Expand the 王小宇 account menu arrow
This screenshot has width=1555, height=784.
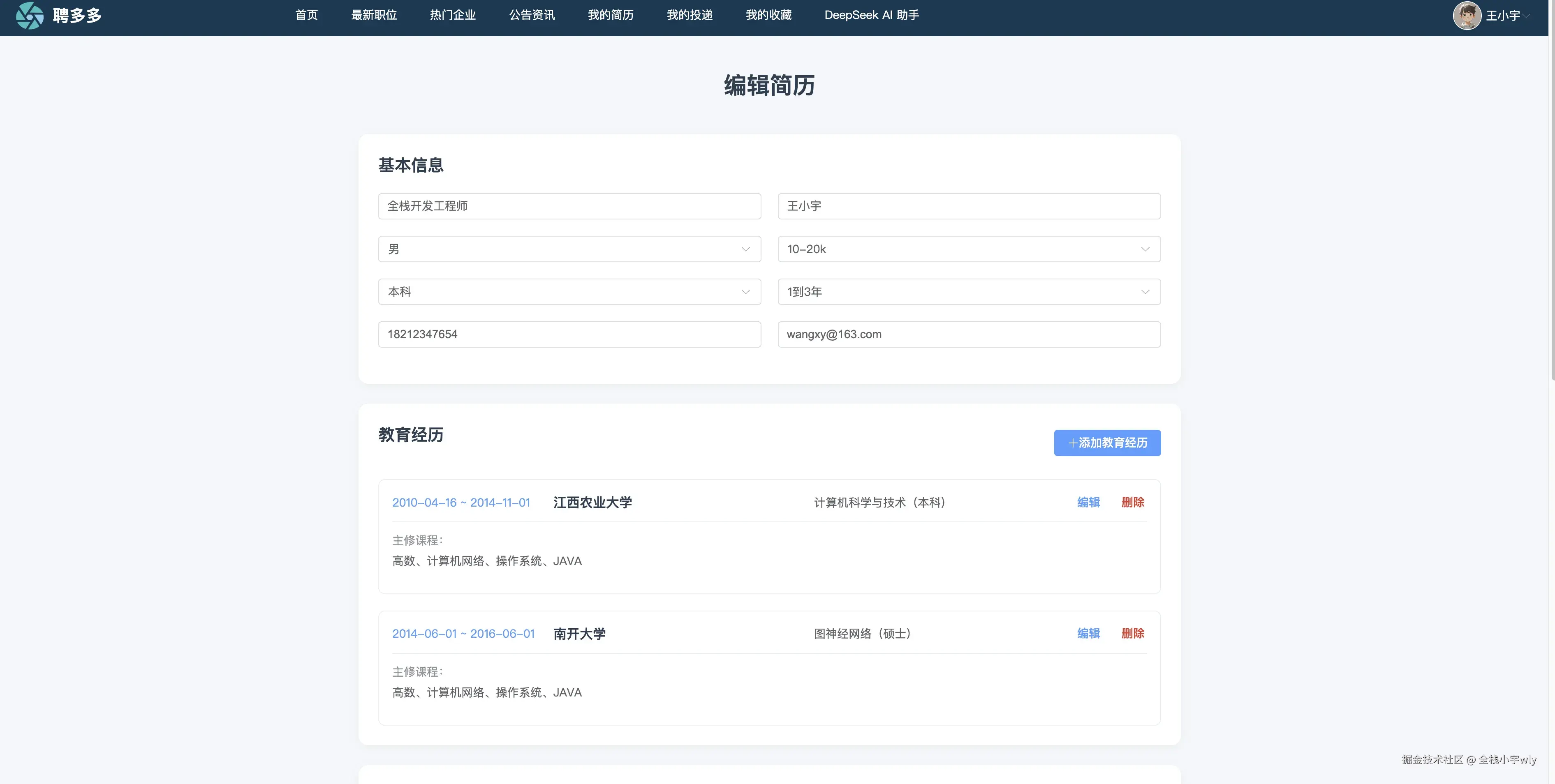pyautogui.click(x=1527, y=16)
